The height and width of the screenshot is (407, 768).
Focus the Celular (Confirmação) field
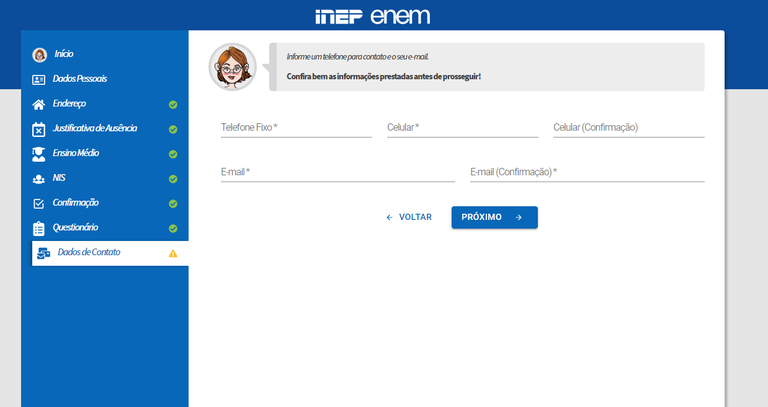pyautogui.click(x=629, y=128)
